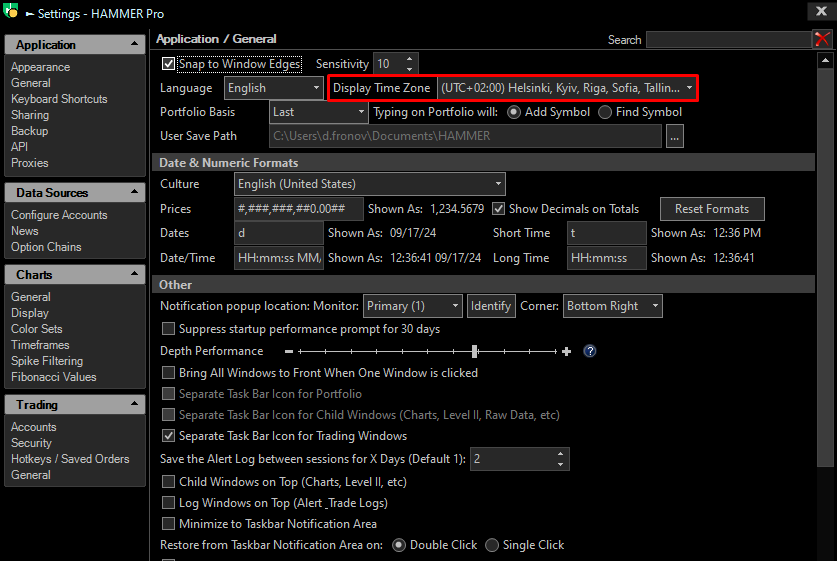Image resolution: width=837 pixels, height=561 pixels.
Task: Enable Bring All Windows to Front checkbox
Action: 168,373
